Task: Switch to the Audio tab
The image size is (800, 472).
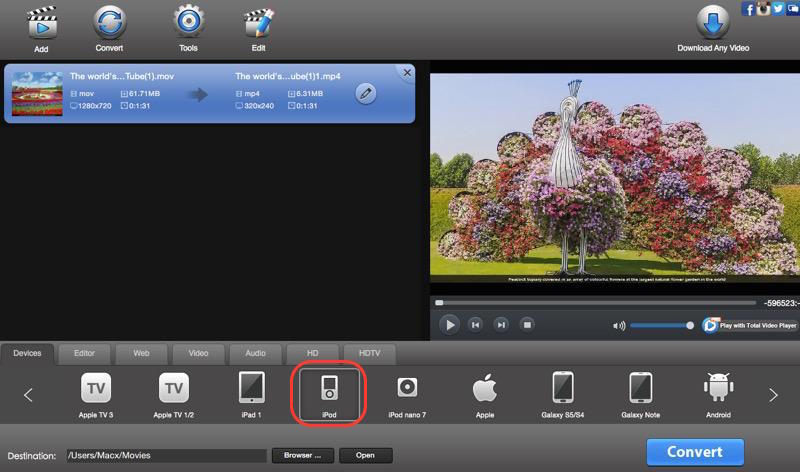Action: pyautogui.click(x=256, y=353)
